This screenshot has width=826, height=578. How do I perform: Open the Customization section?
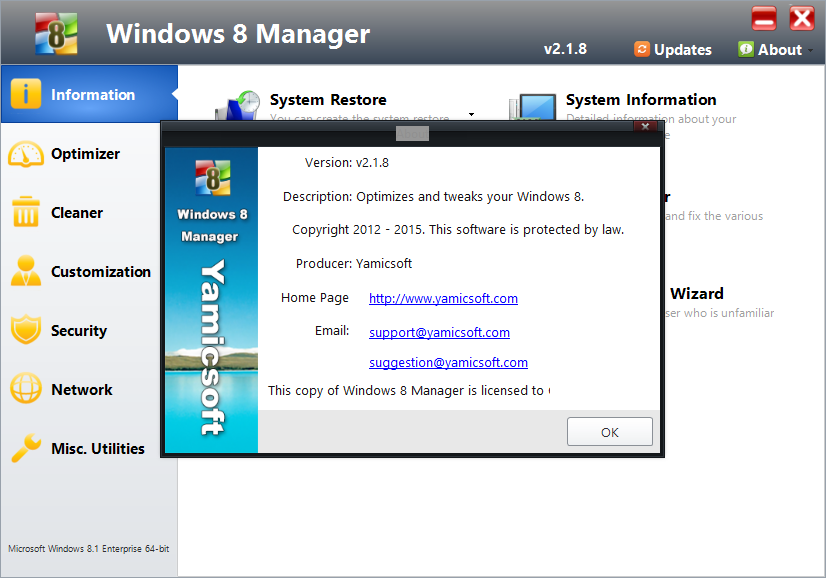(101, 272)
